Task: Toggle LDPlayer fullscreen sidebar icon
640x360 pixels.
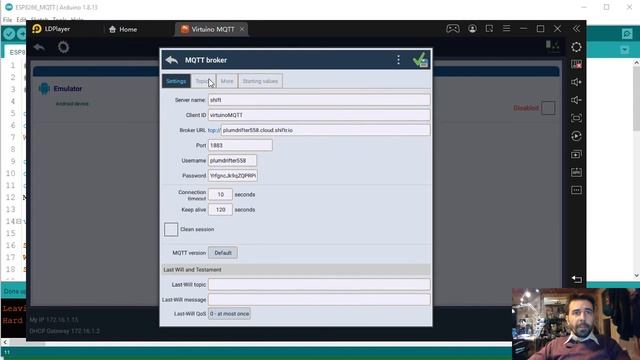Action: point(576,118)
